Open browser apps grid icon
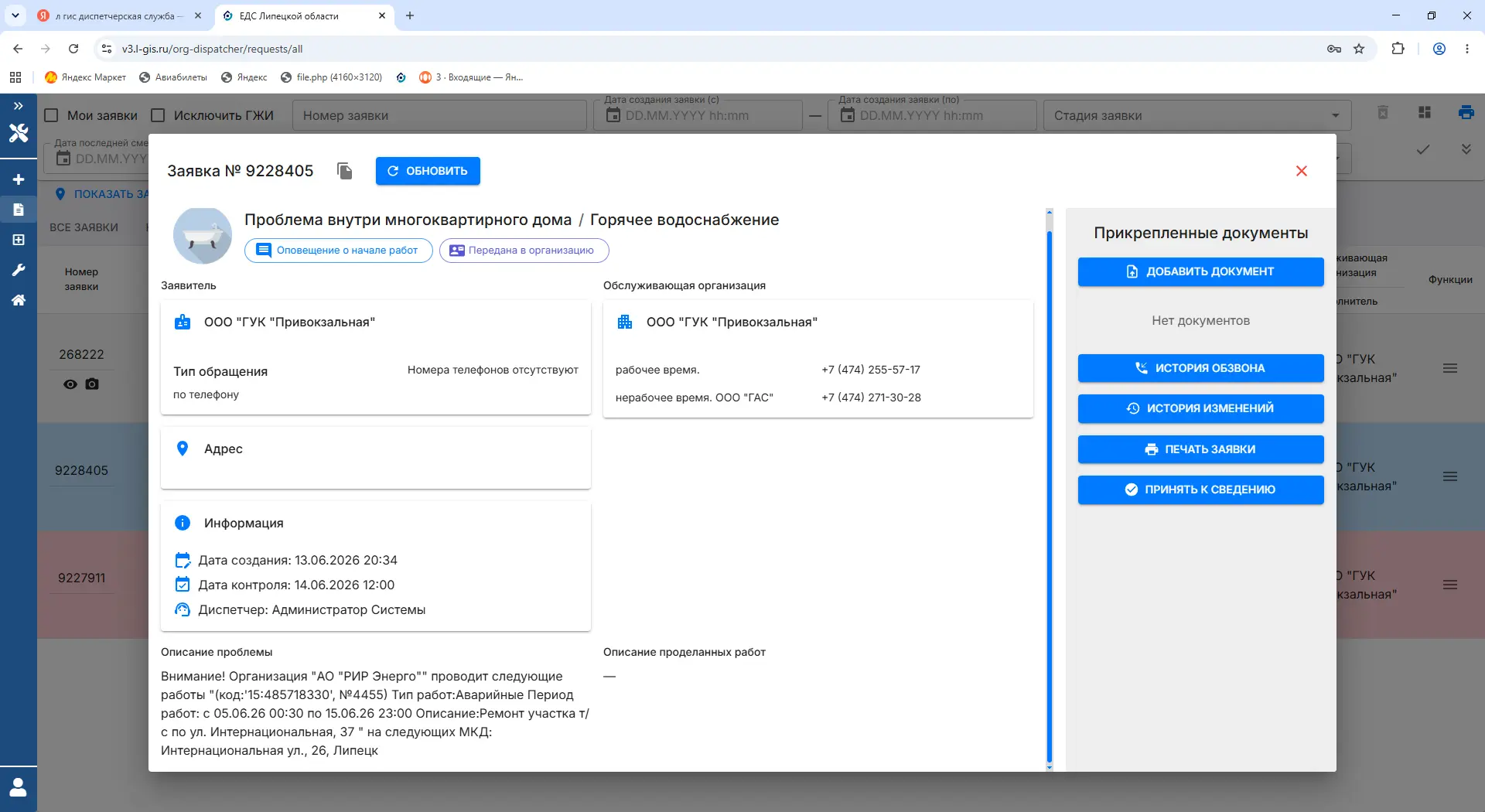Viewport: 1485px width, 812px height. tap(15, 77)
